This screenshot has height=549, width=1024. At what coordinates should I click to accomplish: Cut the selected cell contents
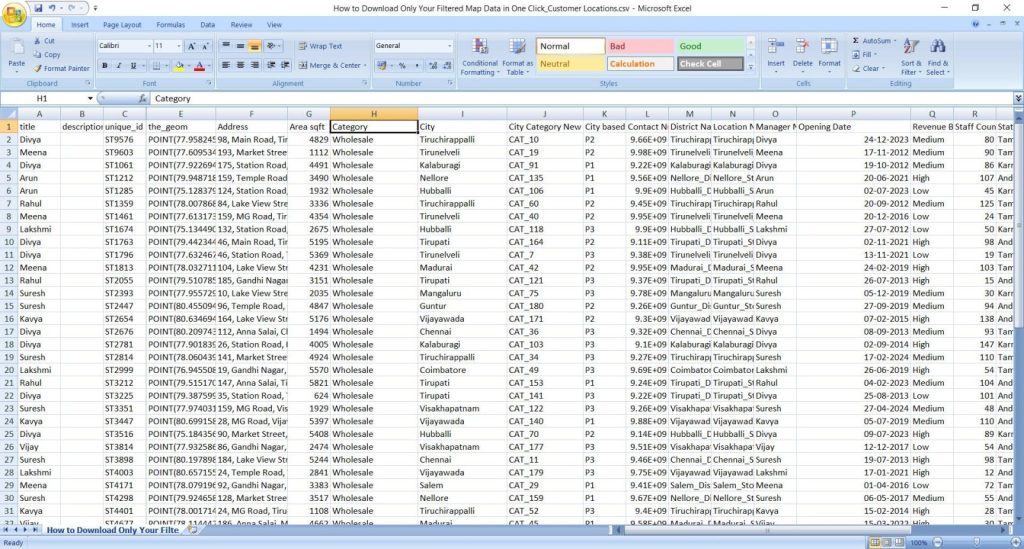(x=44, y=41)
